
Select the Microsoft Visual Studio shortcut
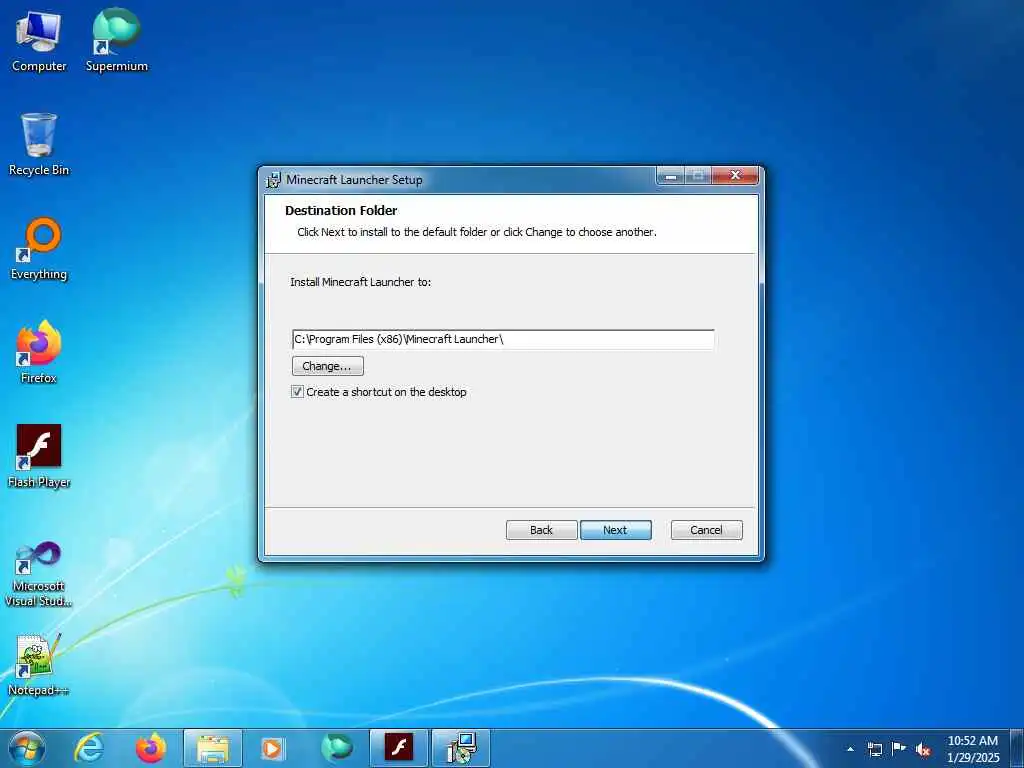coord(39,574)
